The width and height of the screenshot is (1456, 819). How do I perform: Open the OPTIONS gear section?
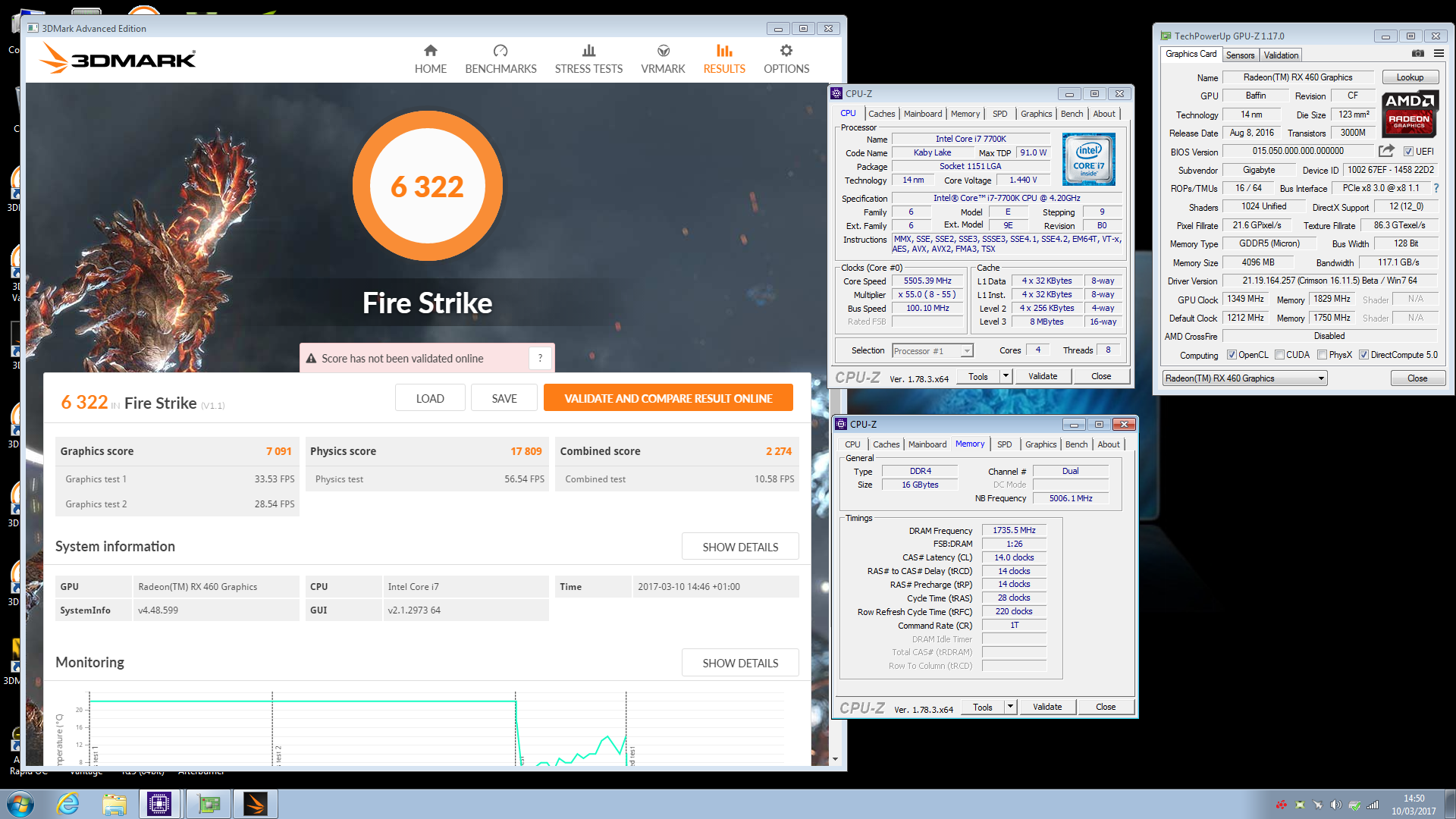click(786, 59)
